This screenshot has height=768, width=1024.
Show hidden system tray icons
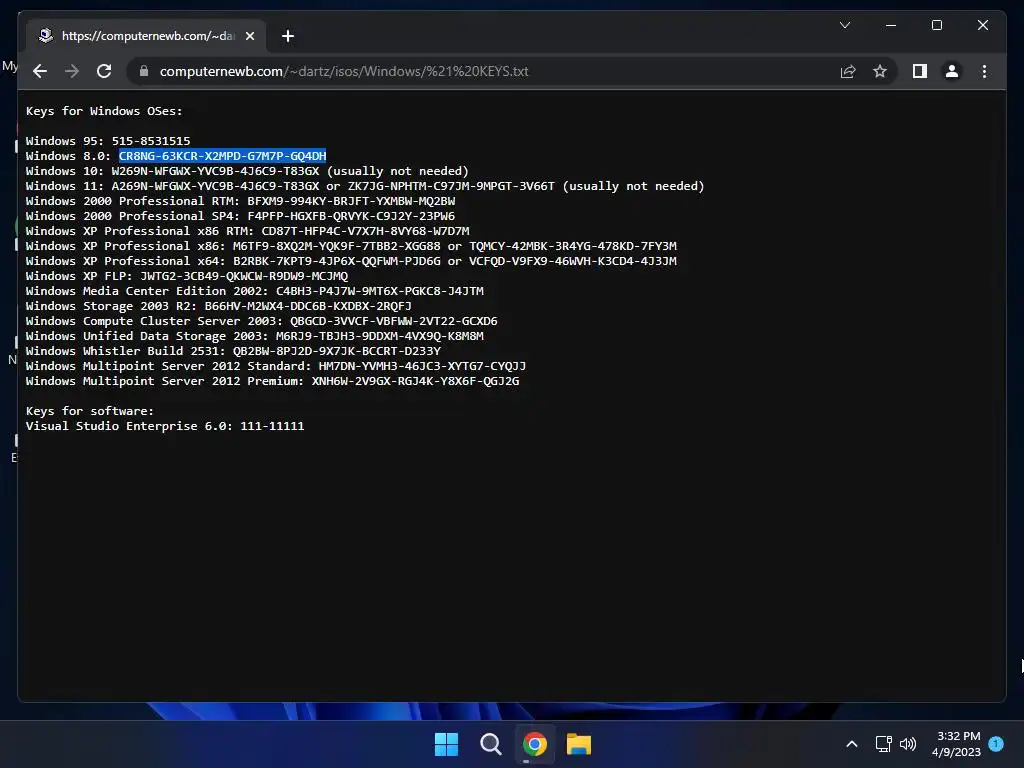(852, 744)
